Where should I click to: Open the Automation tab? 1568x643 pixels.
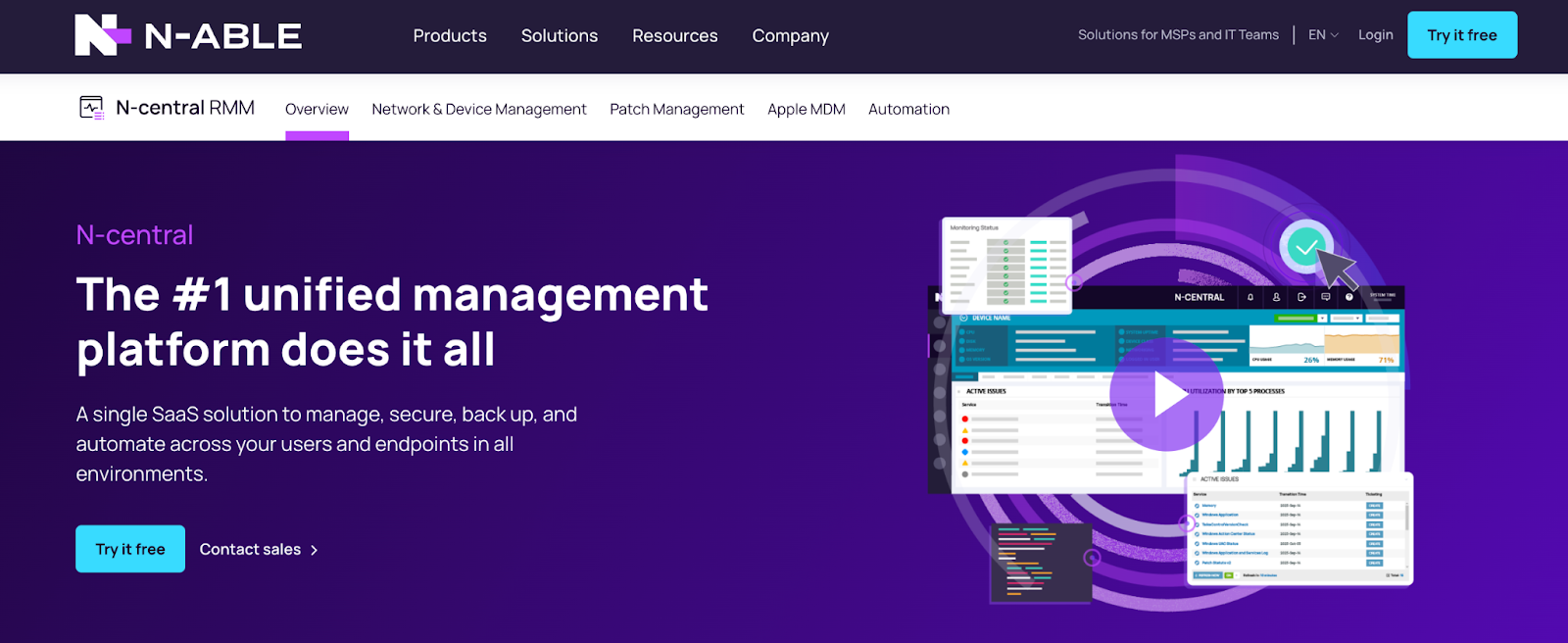pos(908,109)
